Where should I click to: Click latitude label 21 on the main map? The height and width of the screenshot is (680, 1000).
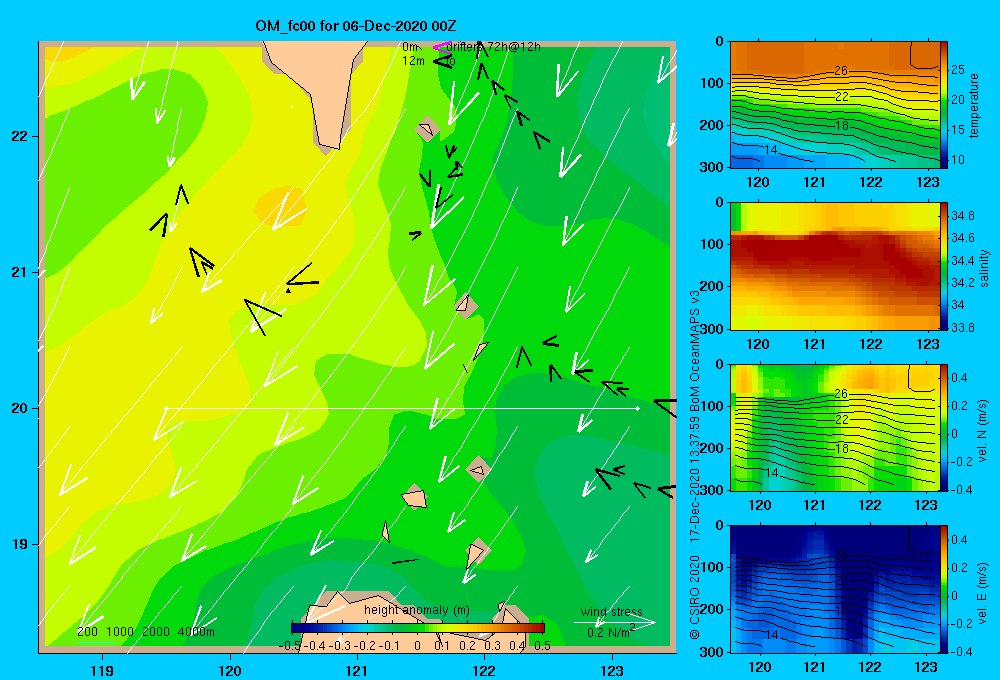20,272
